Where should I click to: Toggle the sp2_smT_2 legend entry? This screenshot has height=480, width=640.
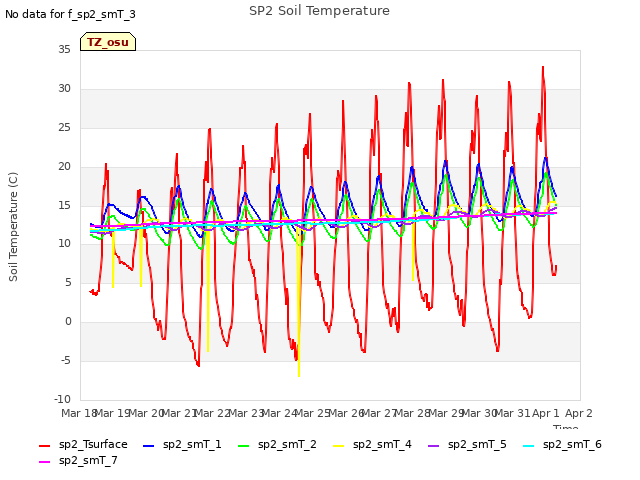pos(277,444)
